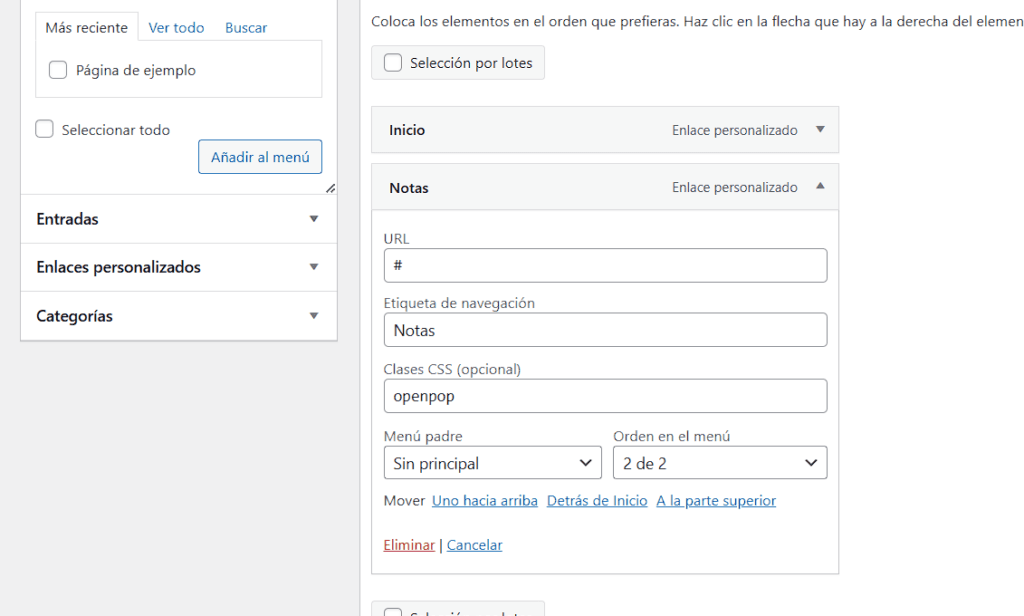Screen dimensions: 1024x616
Task: Open the Orden en el menú dropdown
Action: 719,463
